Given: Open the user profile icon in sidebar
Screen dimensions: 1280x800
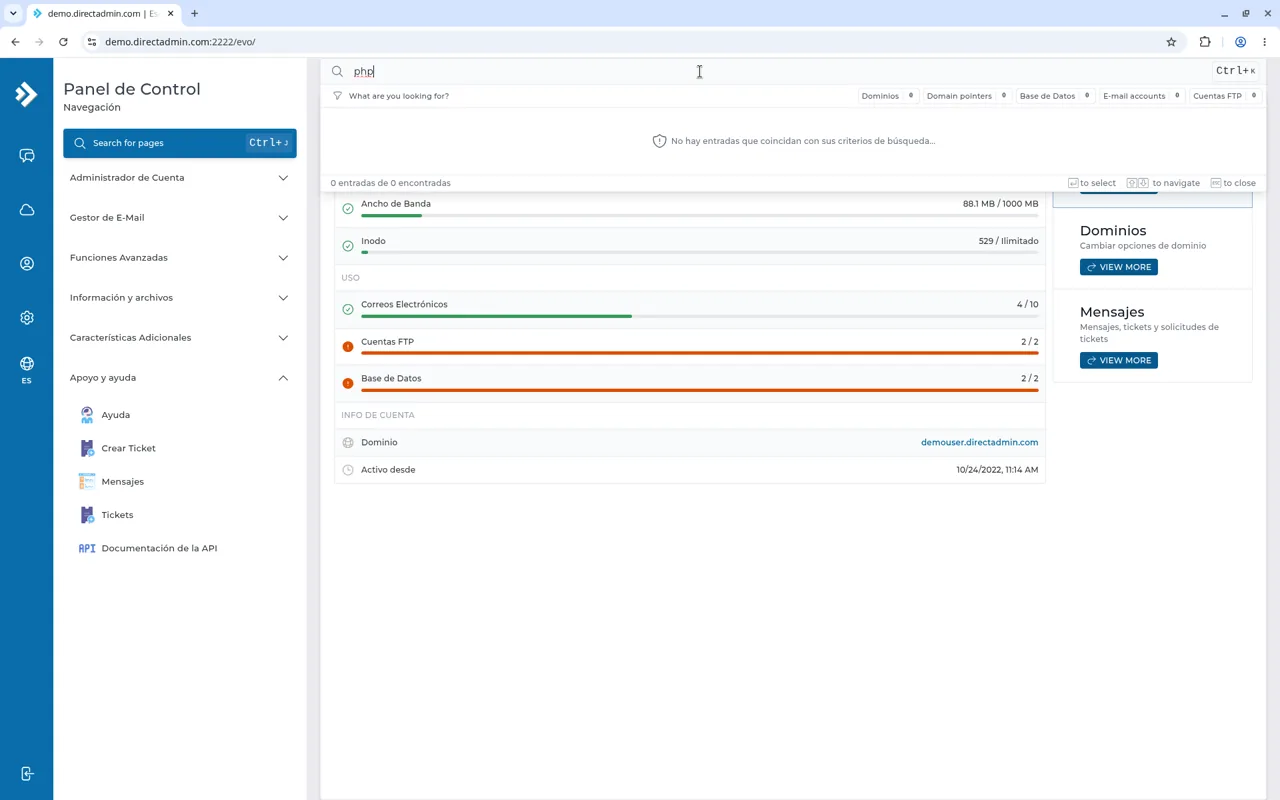Looking at the screenshot, I should 27,264.
